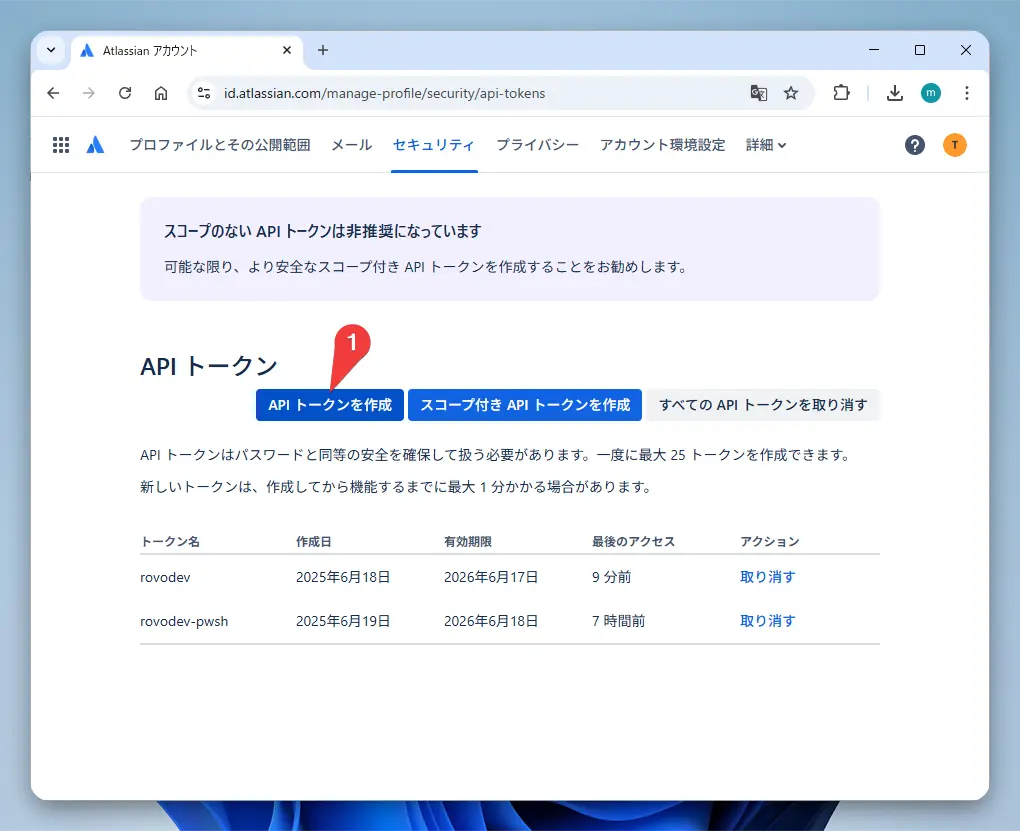Screen dimensions: 1020x831
Task: Click すべての API トークンを取り消す
Action: (763, 405)
